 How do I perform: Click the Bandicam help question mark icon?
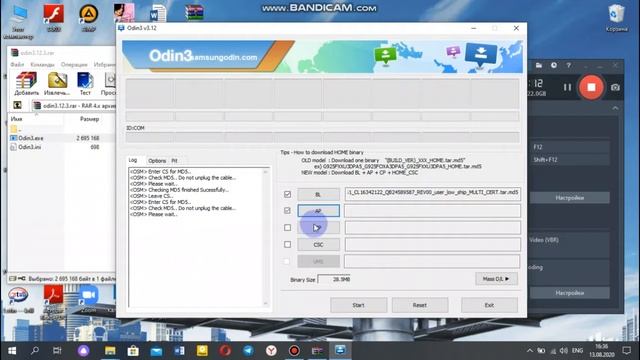click(568, 65)
